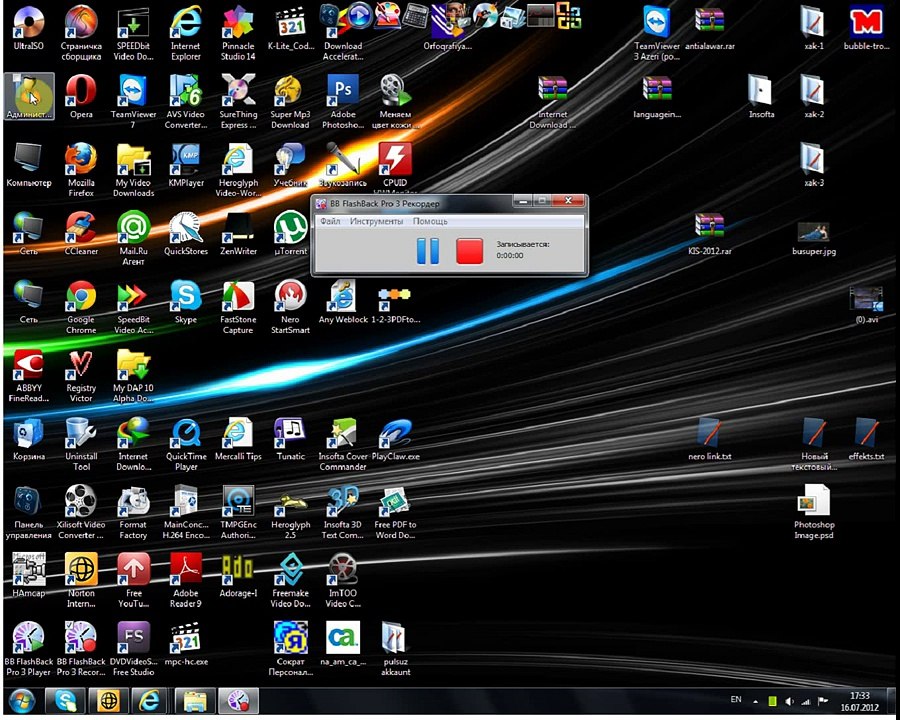Select Registry Victor icon

click(81, 375)
